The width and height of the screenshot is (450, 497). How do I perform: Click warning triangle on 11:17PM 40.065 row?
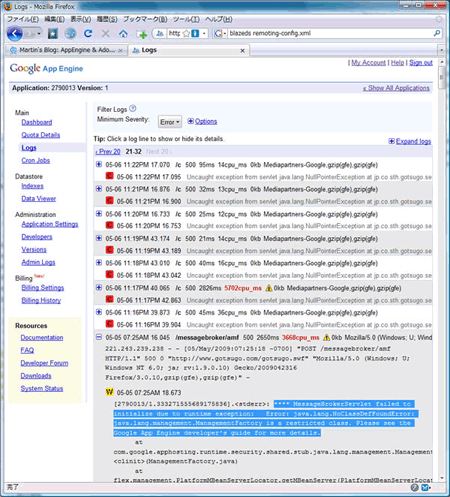coord(269,288)
